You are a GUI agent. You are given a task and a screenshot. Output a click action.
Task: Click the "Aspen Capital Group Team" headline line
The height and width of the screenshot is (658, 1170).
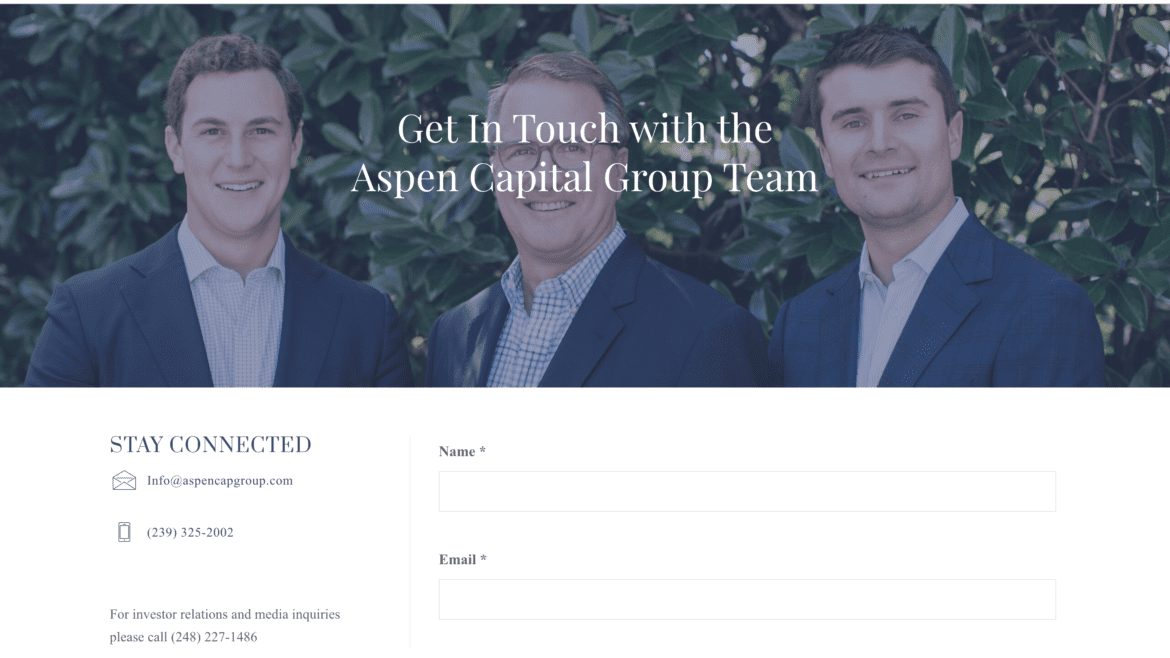coord(585,178)
